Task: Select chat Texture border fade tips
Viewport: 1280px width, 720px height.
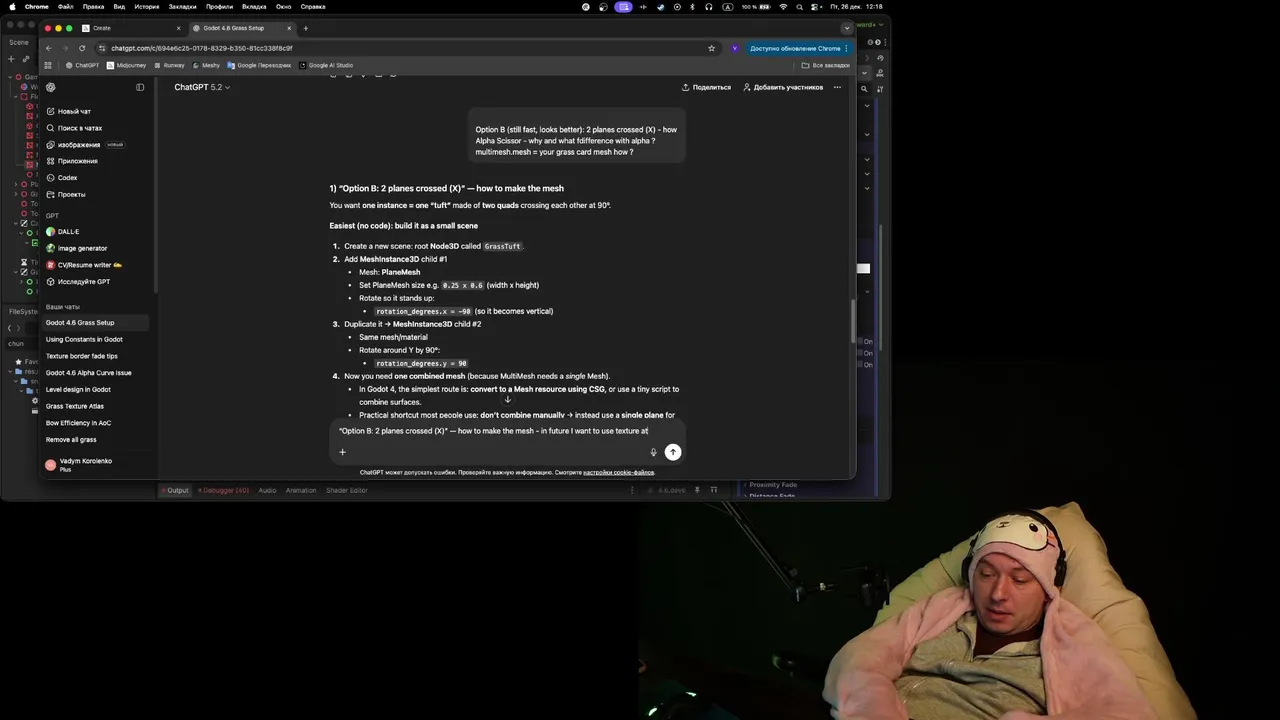Action: 81,356
